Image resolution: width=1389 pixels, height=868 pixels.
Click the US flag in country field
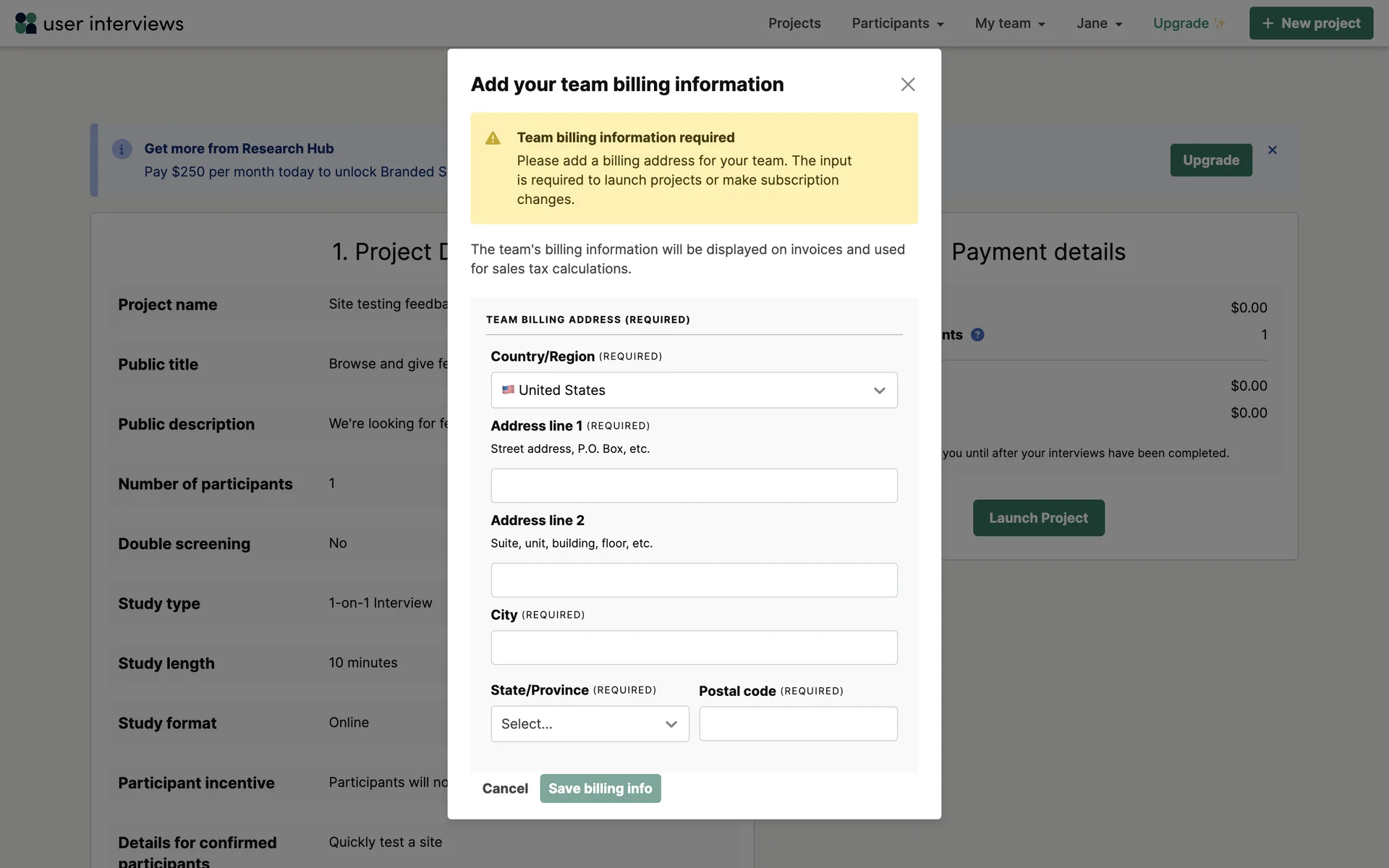pos(508,390)
